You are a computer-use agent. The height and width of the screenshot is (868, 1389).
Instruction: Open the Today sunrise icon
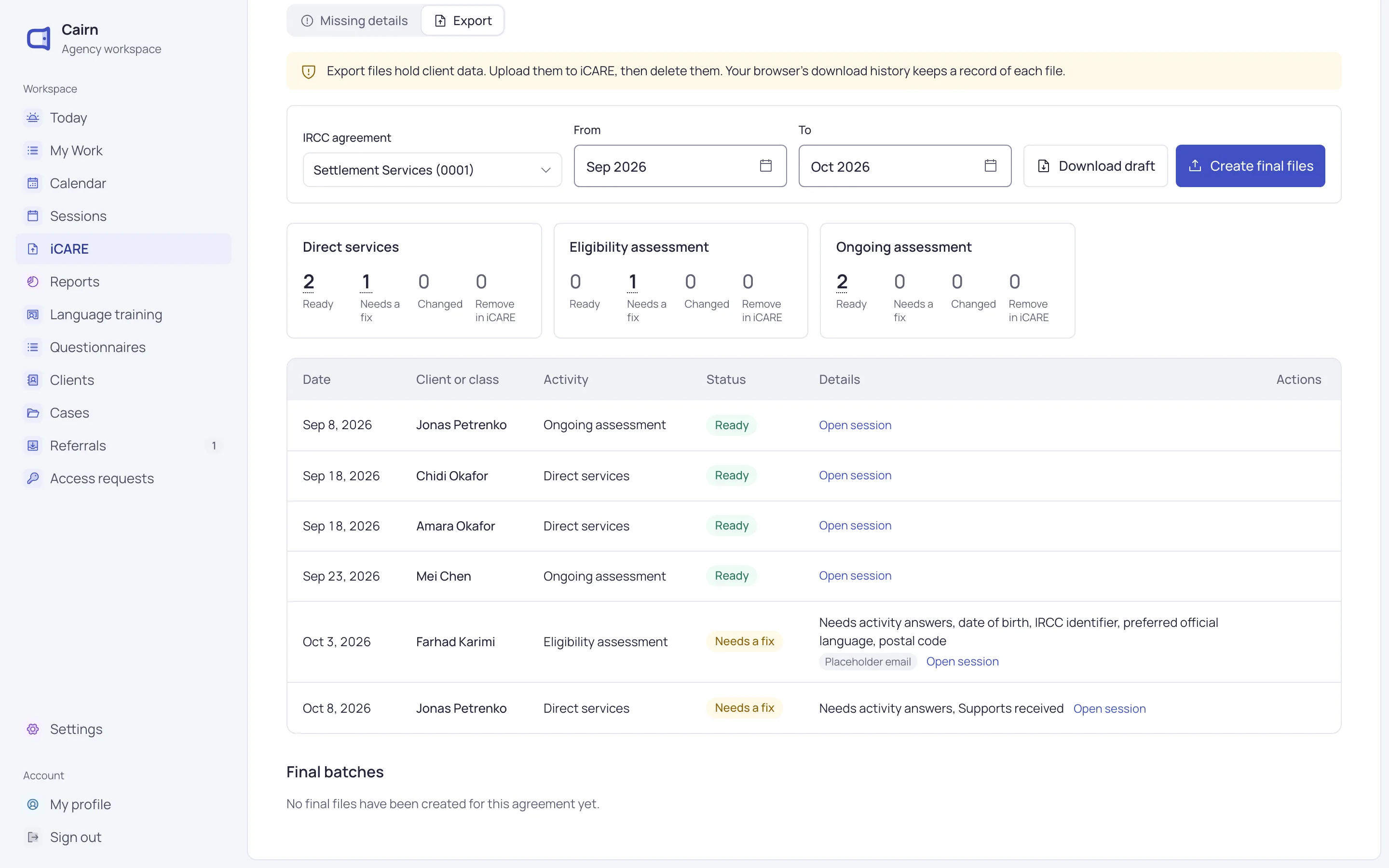(33, 118)
